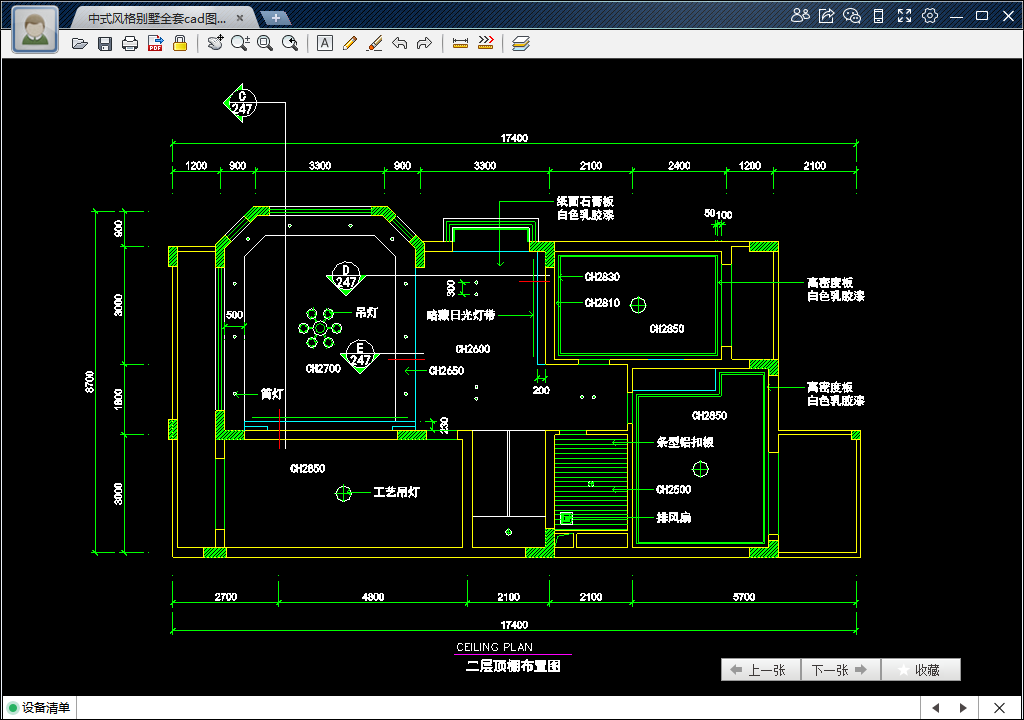Click the 二层顶棚布置图 title text

pyautogui.click(x=513, y=666)
